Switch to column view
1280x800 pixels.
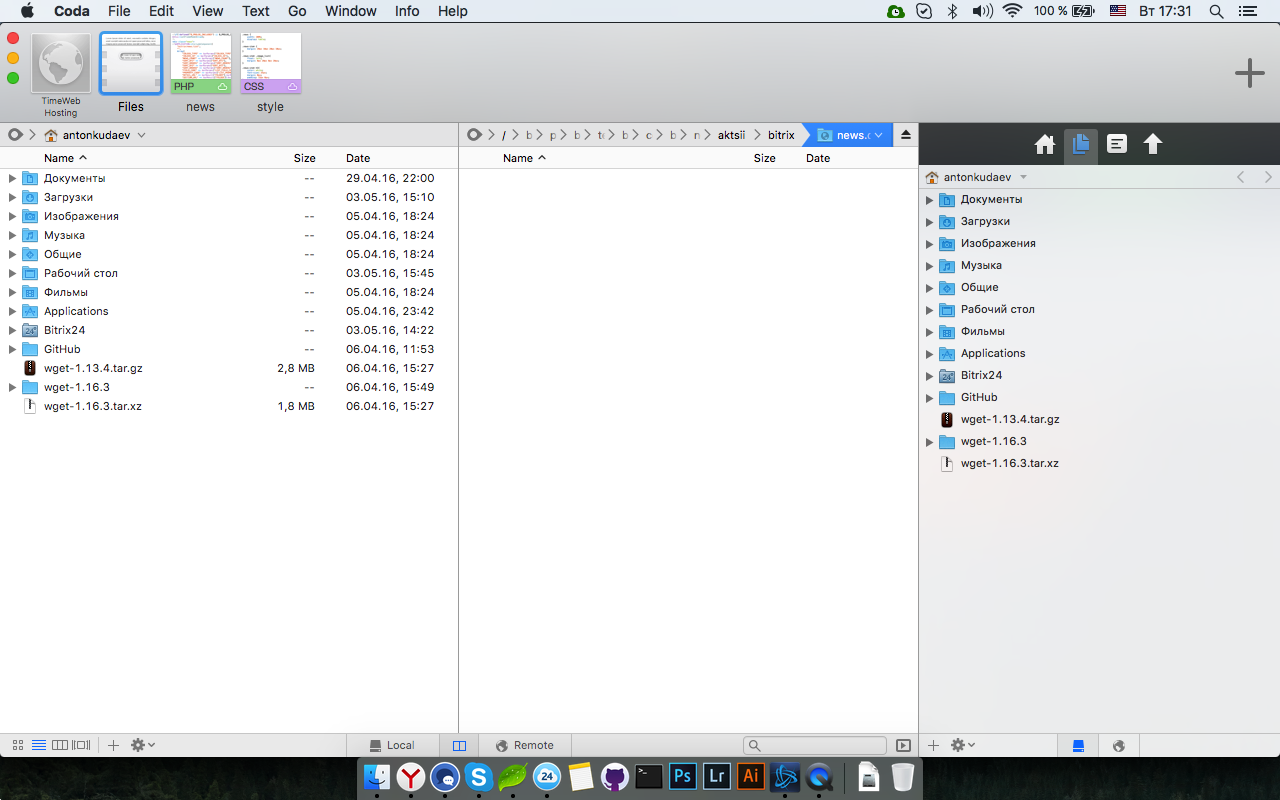60,745
